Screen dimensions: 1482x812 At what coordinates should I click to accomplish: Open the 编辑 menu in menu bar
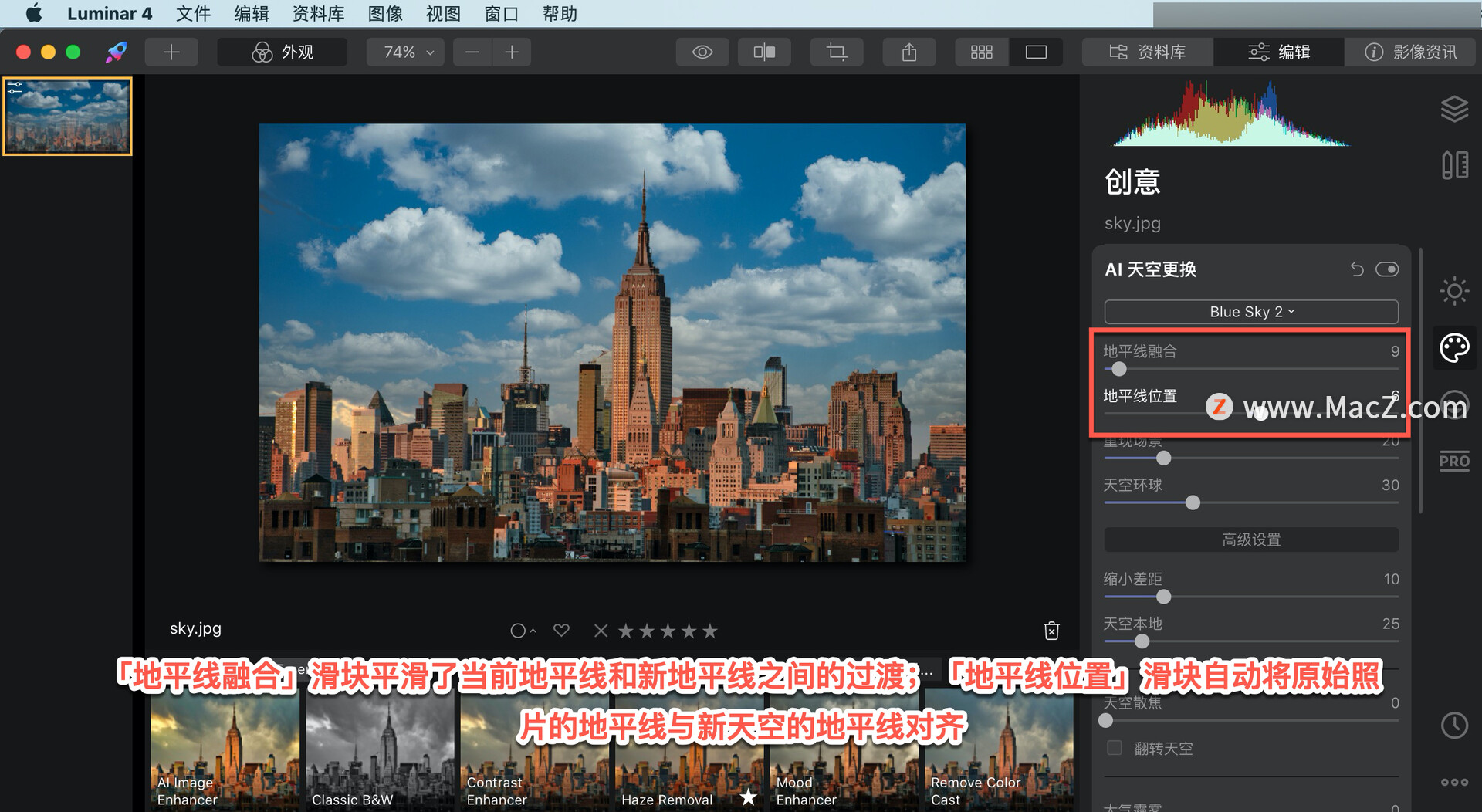(252, 13)
